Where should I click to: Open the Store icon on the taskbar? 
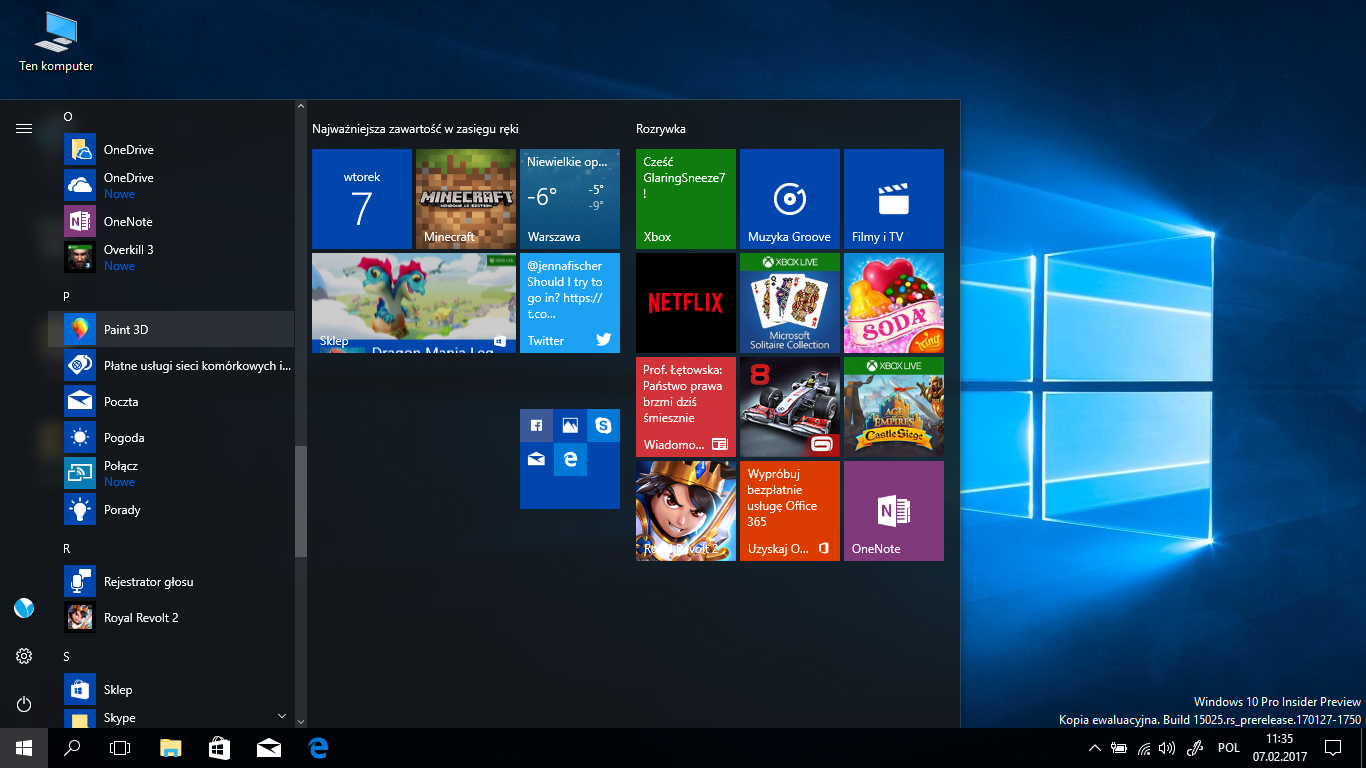pos(220,748)
